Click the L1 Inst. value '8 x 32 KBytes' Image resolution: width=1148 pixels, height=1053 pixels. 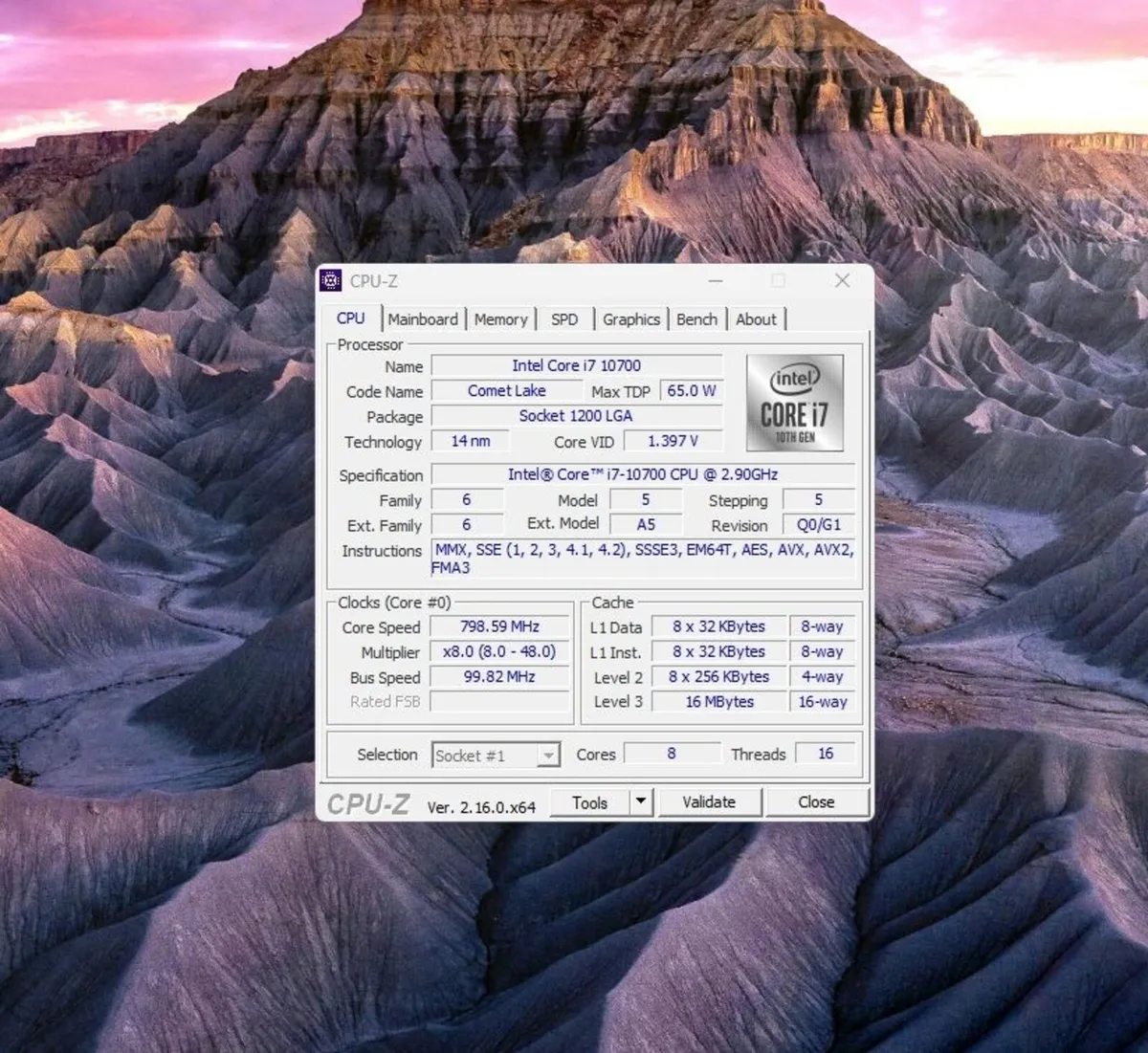719,651
